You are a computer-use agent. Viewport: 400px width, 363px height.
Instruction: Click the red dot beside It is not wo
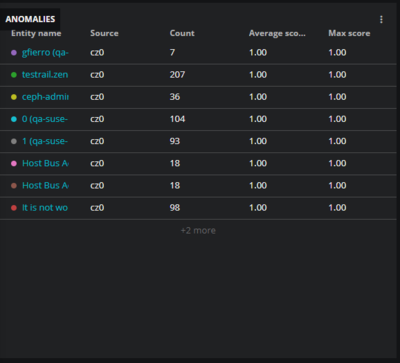[x=14, y=208]
